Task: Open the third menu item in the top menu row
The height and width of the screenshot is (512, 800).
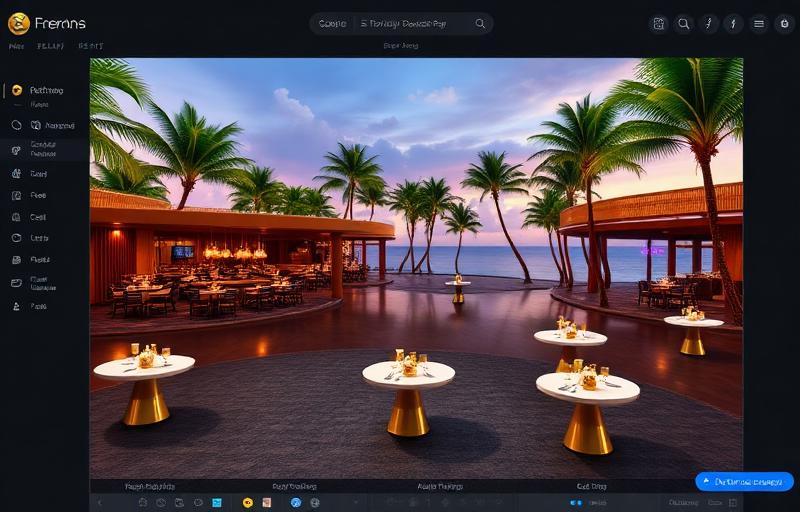Action: [x=91, y=46]
